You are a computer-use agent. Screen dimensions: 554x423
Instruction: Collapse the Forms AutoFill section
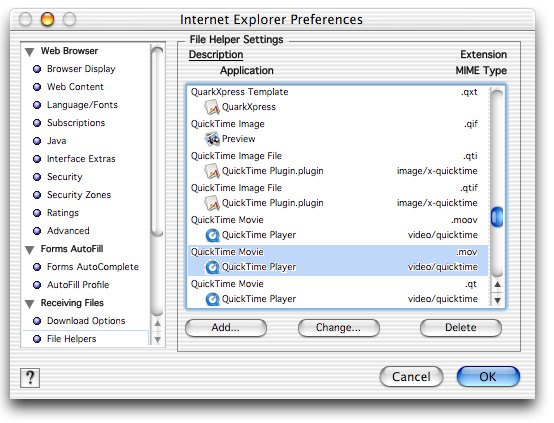[30, 250]
